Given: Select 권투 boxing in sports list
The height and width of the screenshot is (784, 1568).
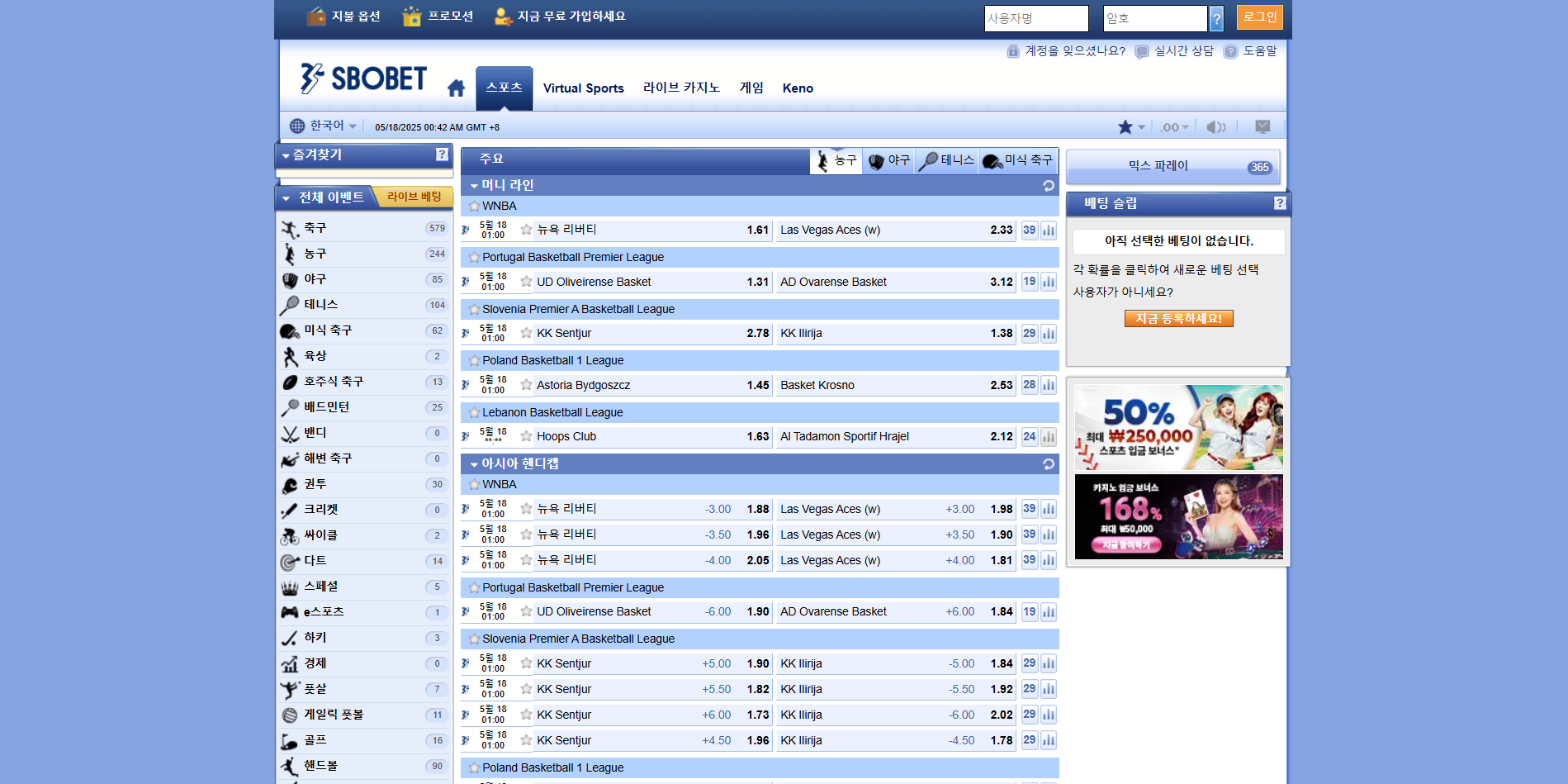Looking at the screenshot, I should click(364, 484).
